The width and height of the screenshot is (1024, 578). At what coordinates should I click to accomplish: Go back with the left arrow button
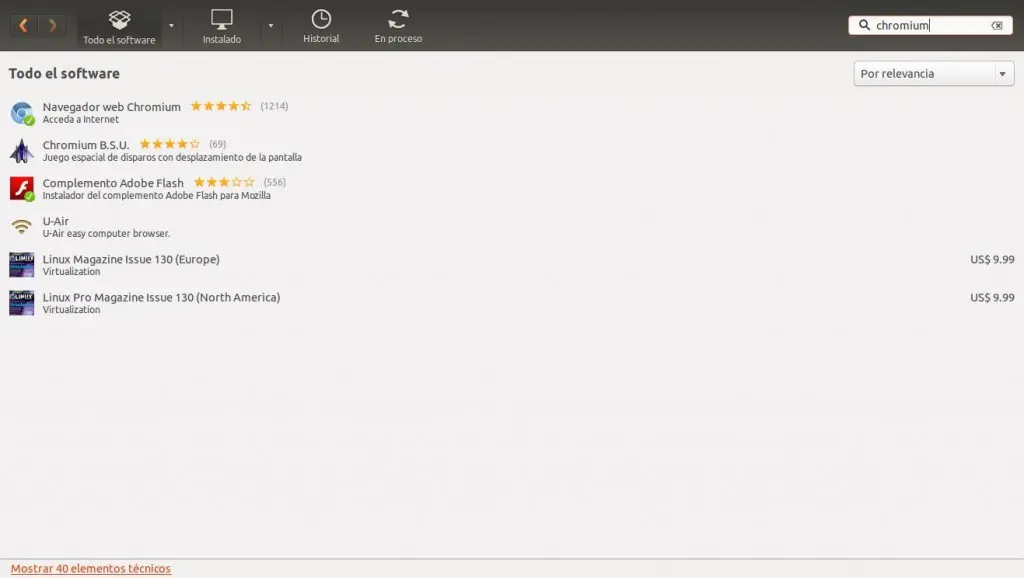[24, 25]
